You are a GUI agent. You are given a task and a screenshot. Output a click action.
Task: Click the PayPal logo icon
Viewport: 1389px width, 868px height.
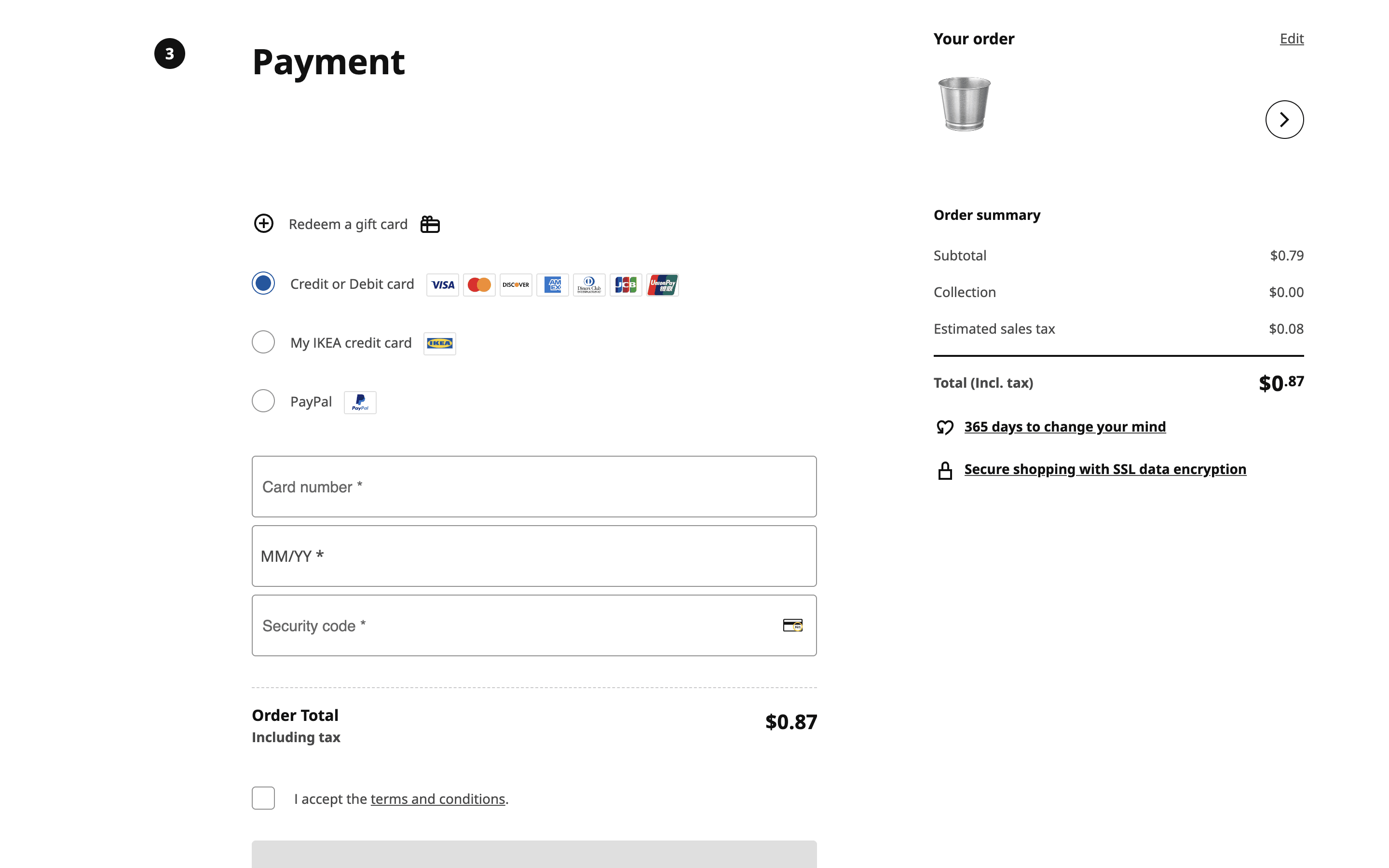pos(360,403)
